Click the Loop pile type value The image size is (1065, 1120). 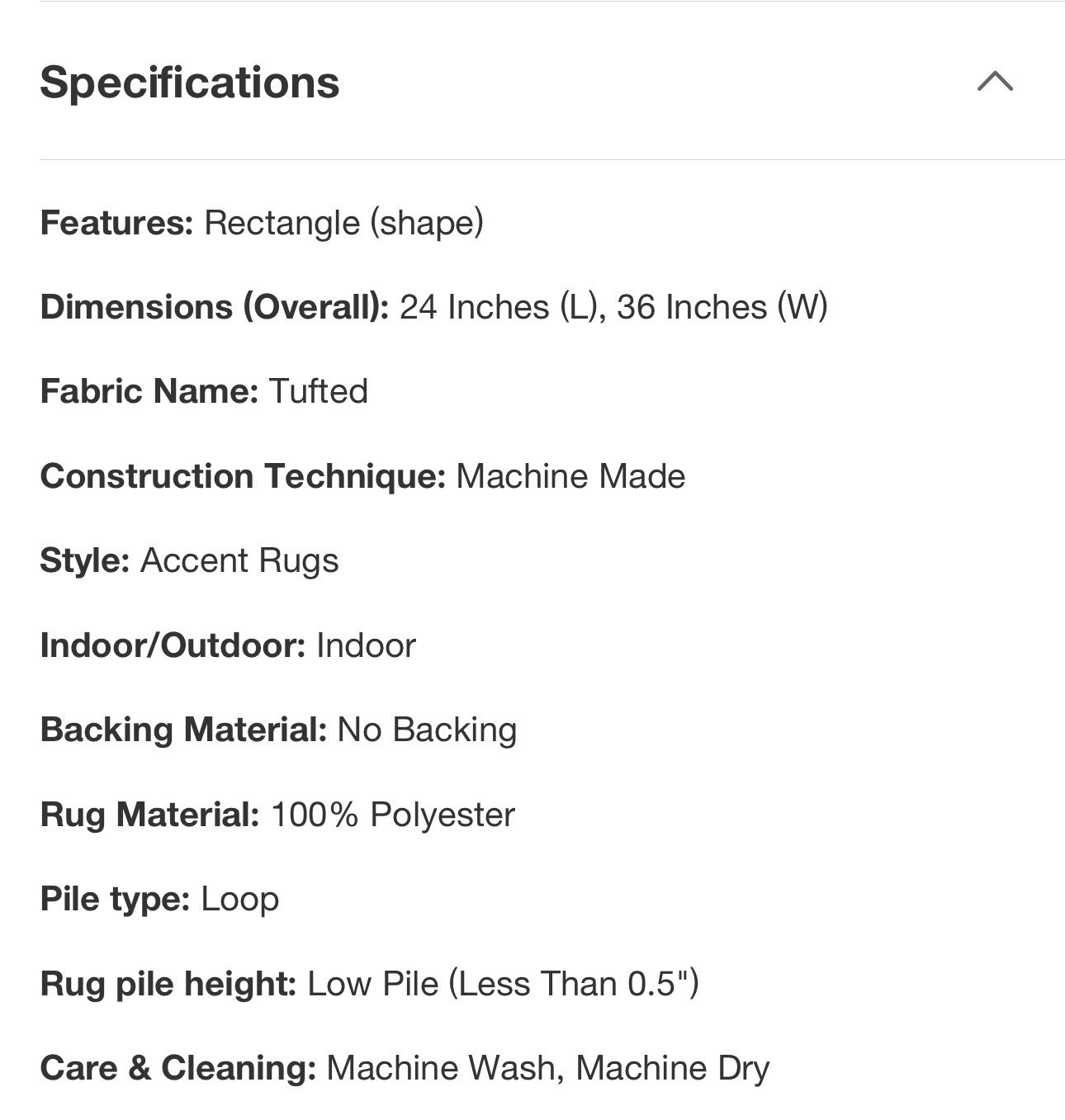pyautogui.click(x=239, y=899)
